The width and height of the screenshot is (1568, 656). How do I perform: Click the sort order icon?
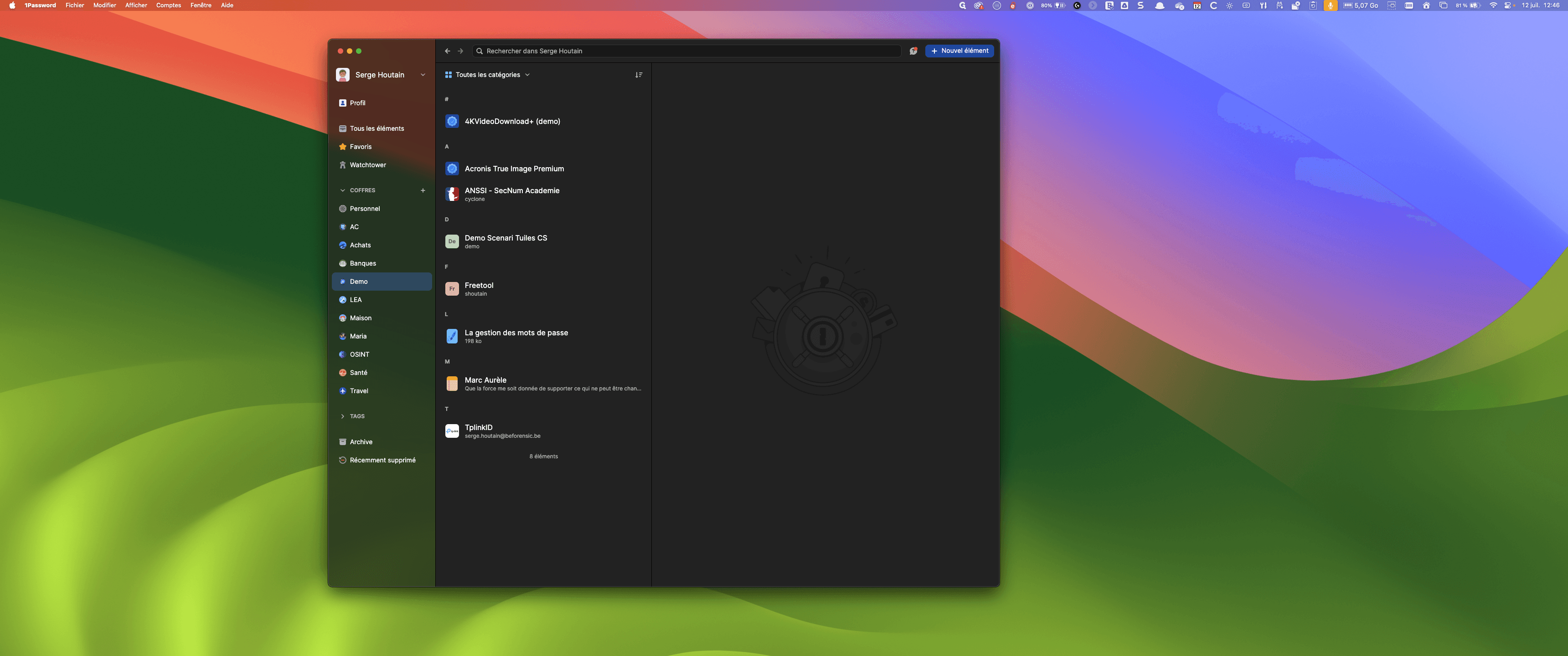click(639, 75)
